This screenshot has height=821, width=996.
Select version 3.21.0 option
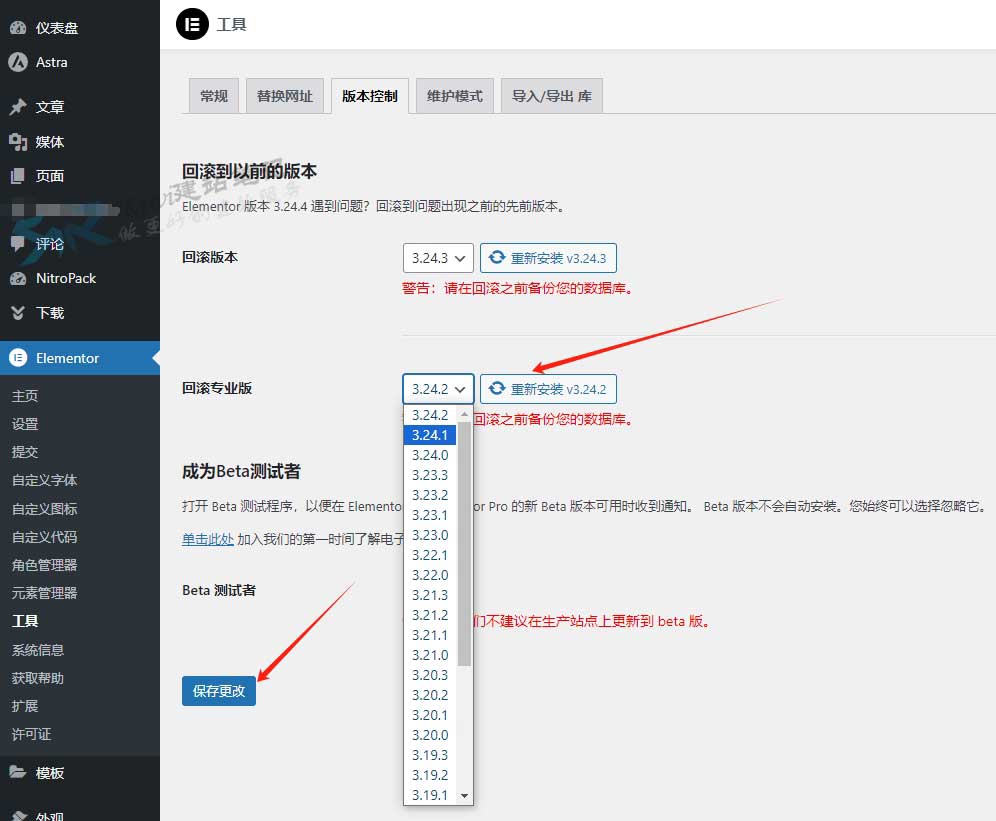tap(430, 655)
